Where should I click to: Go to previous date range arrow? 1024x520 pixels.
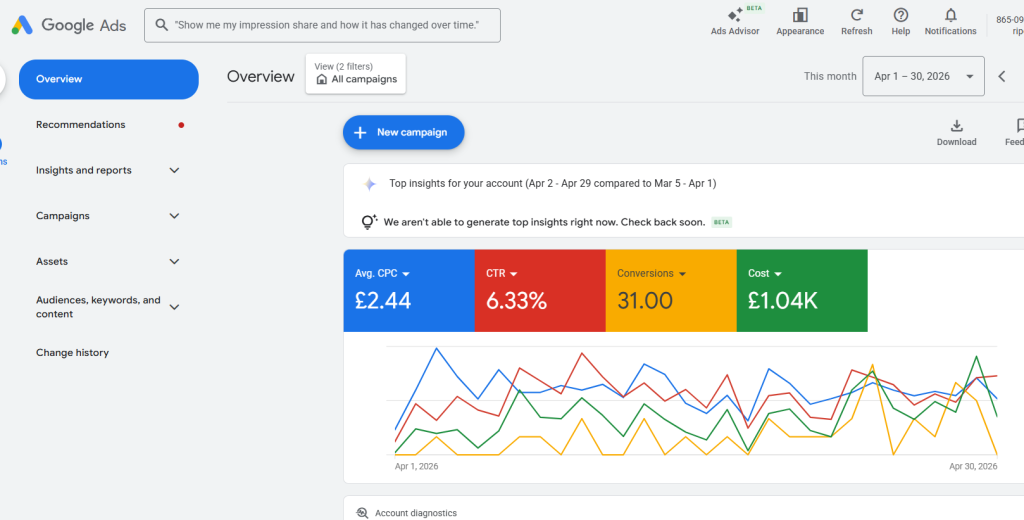[1002, 76]
